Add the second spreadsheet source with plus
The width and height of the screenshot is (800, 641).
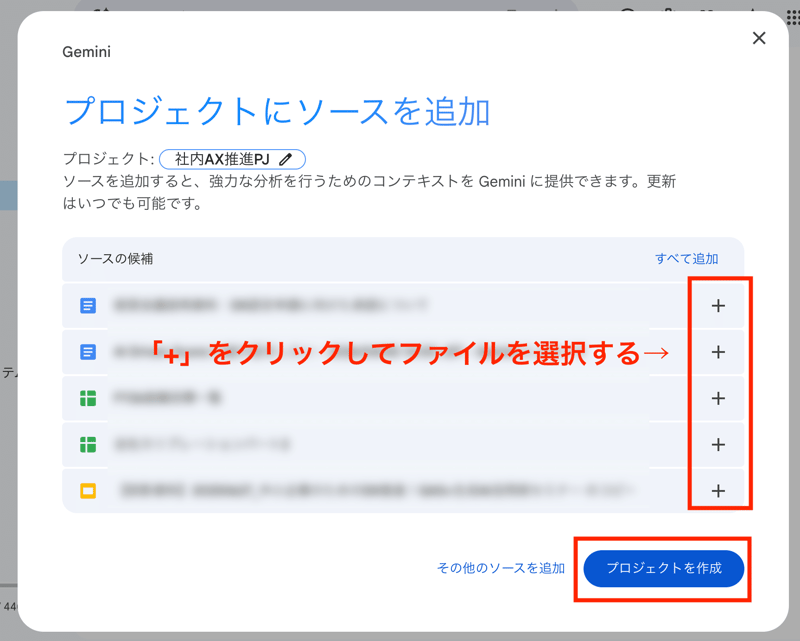coord(718,445)
